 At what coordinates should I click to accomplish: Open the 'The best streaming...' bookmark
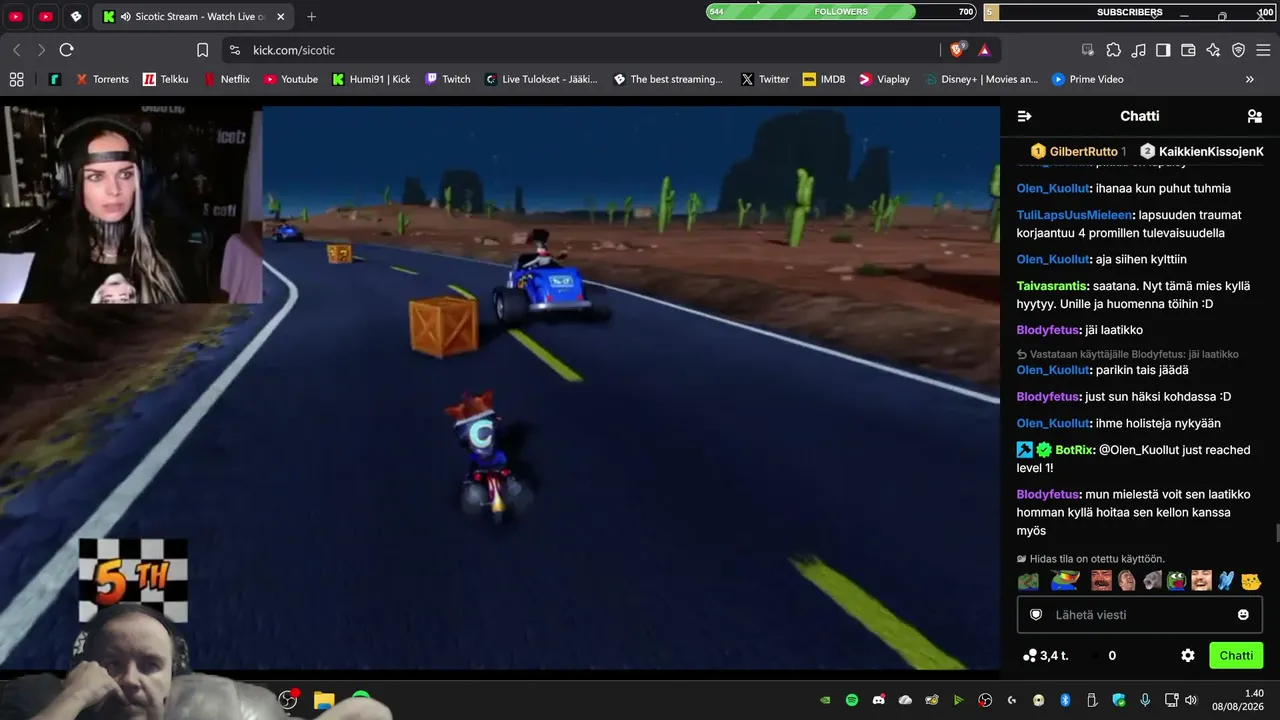[x=668, y=79]
